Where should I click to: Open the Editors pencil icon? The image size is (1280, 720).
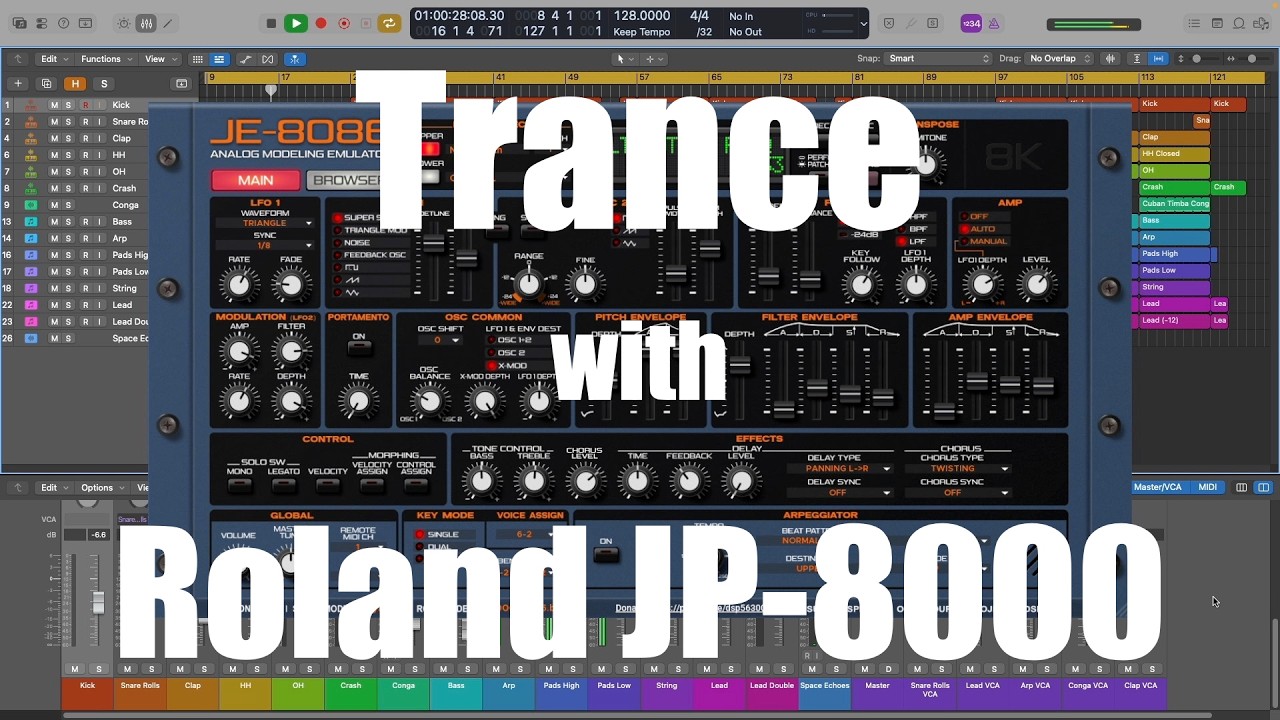168,23
